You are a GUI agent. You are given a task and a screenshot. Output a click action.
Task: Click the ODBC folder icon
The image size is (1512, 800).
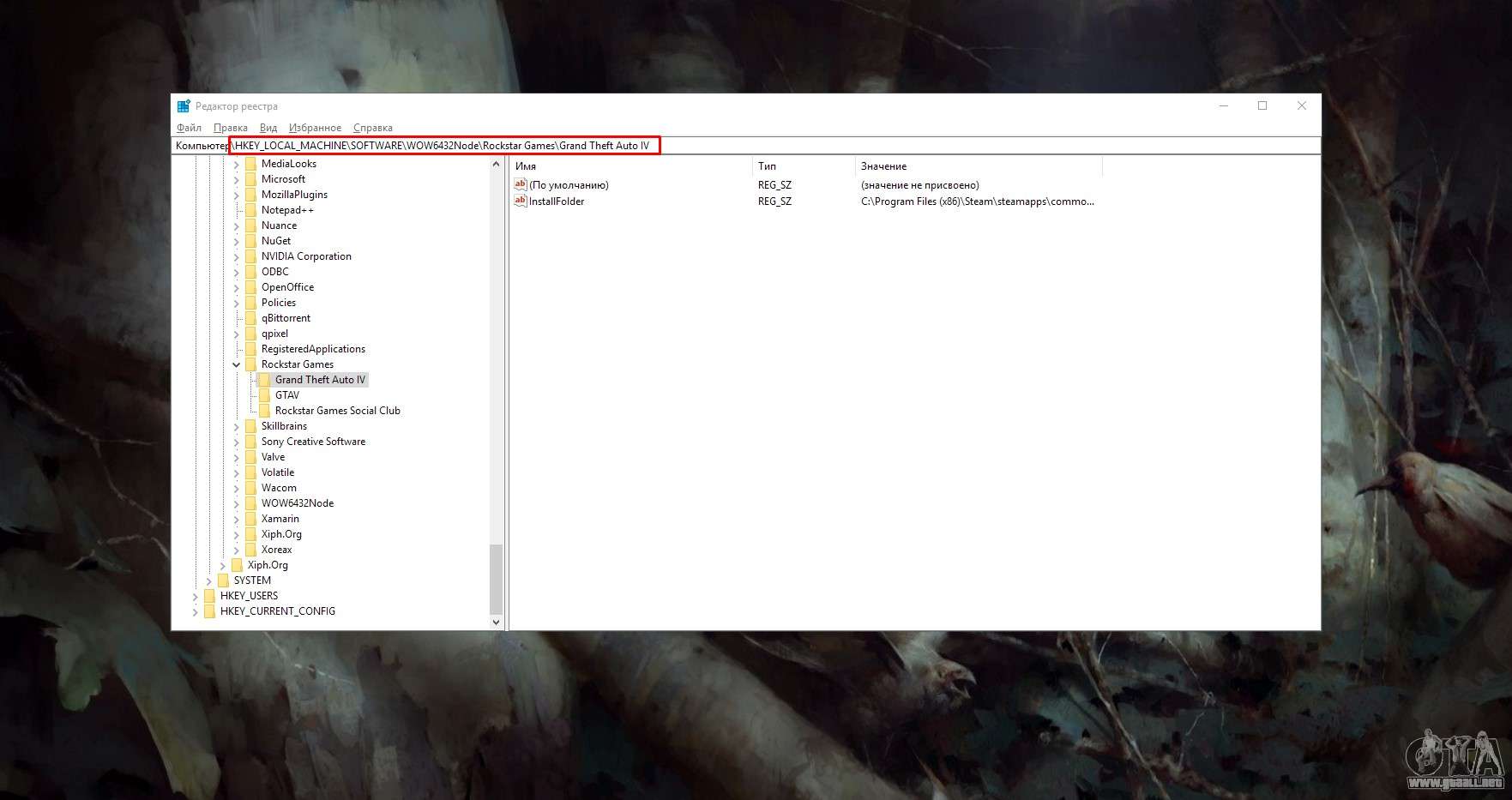coord(250,272)
